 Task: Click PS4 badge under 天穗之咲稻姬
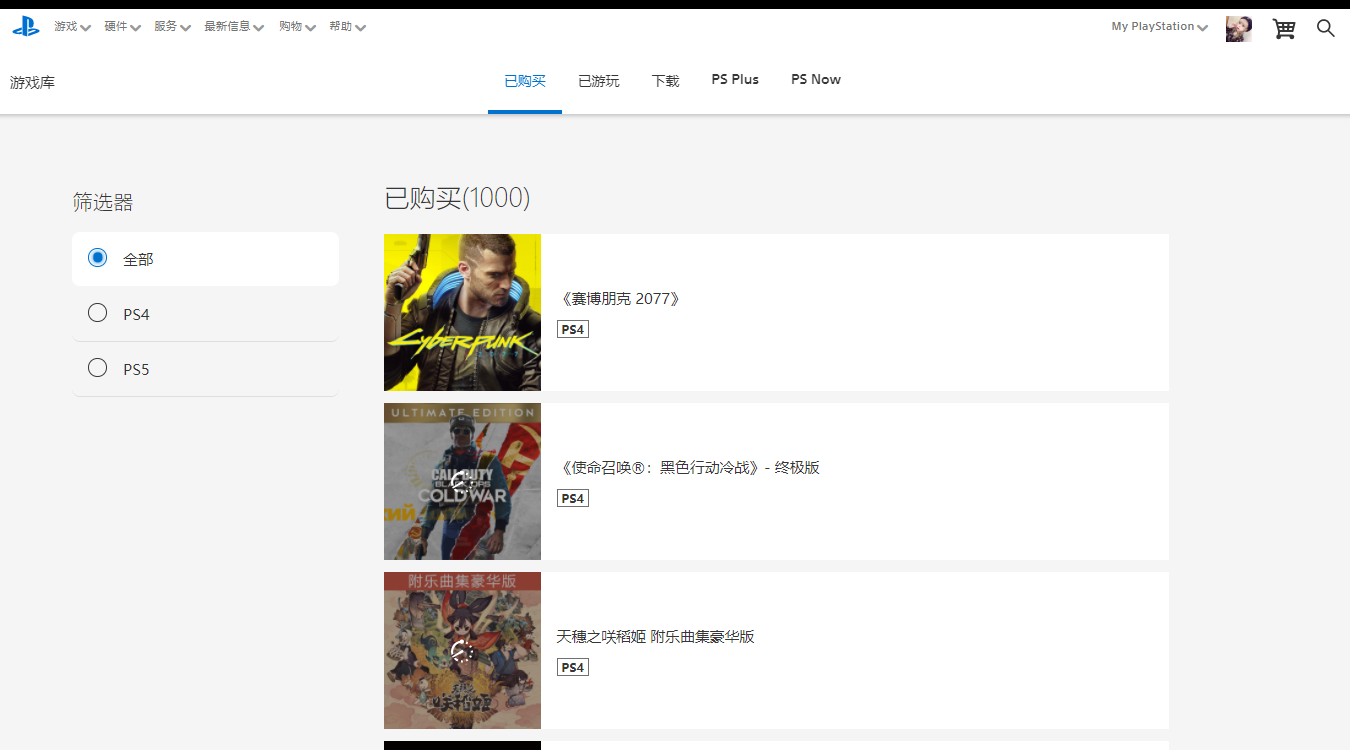573,667
